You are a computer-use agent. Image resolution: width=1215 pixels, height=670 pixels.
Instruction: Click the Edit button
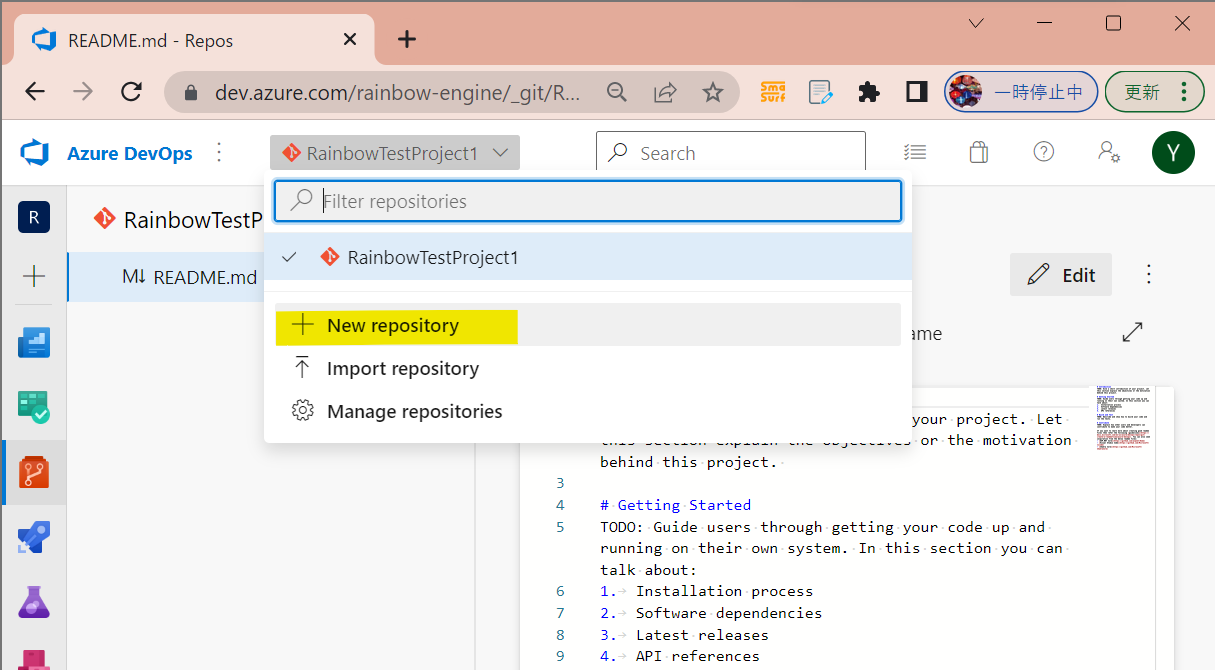click(1061, 274)
